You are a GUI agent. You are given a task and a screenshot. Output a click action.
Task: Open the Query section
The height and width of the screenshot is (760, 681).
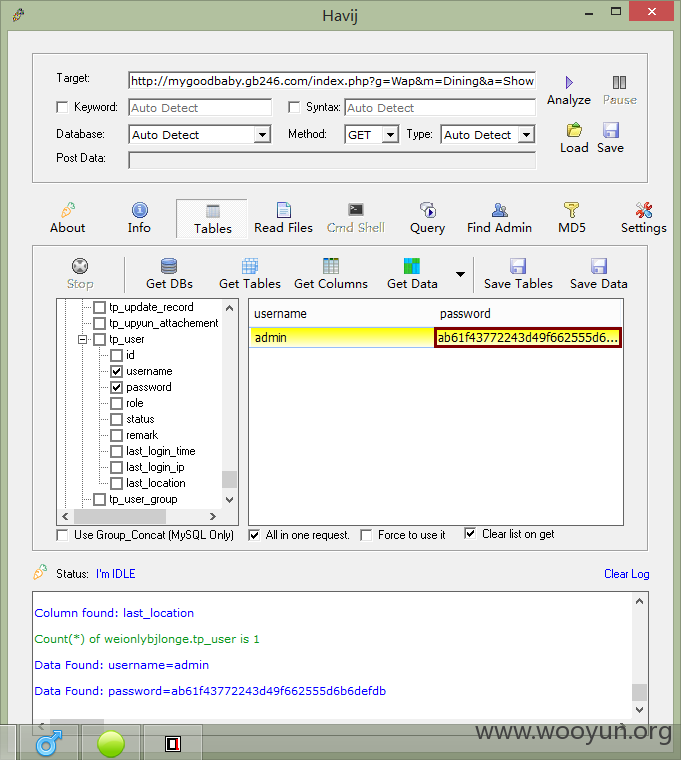[428, 218]
